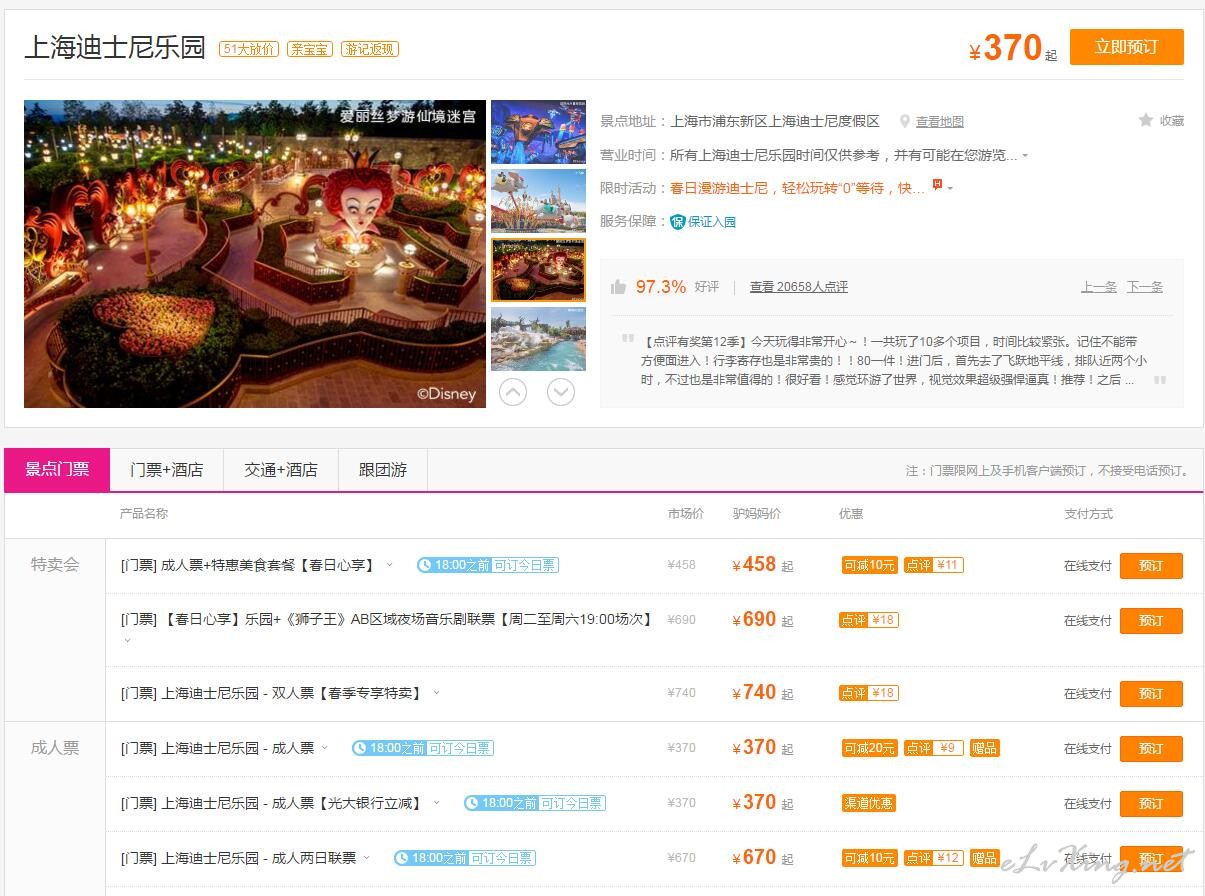Expand 双人票【春季专享特卖】 details

tap(436, 692)
